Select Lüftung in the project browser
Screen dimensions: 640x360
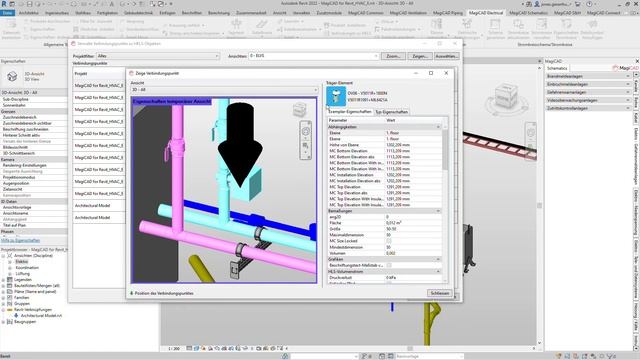pos(23,273)
